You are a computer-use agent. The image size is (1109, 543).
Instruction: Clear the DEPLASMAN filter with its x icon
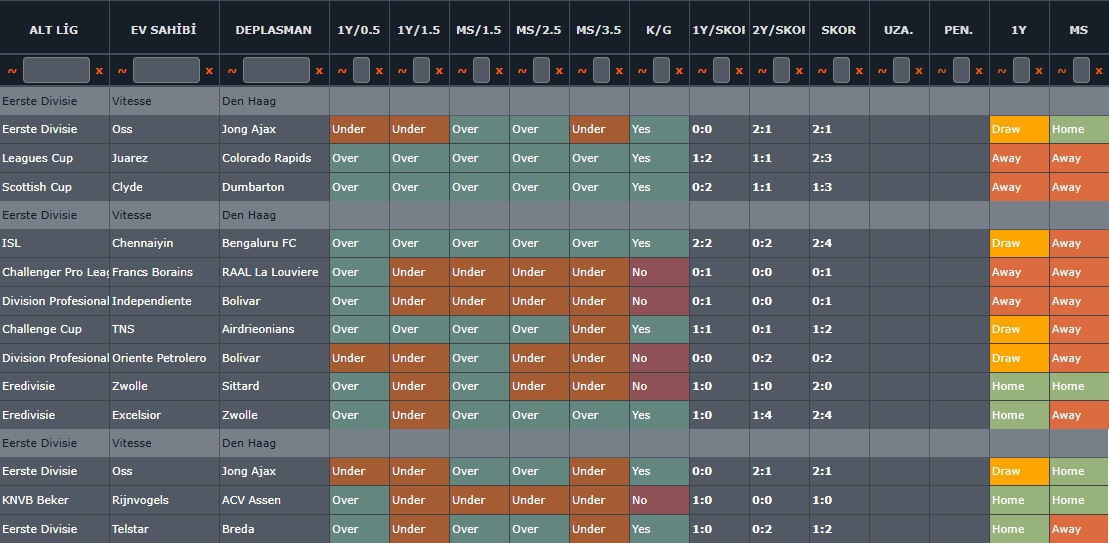click(x=319, y=71)
